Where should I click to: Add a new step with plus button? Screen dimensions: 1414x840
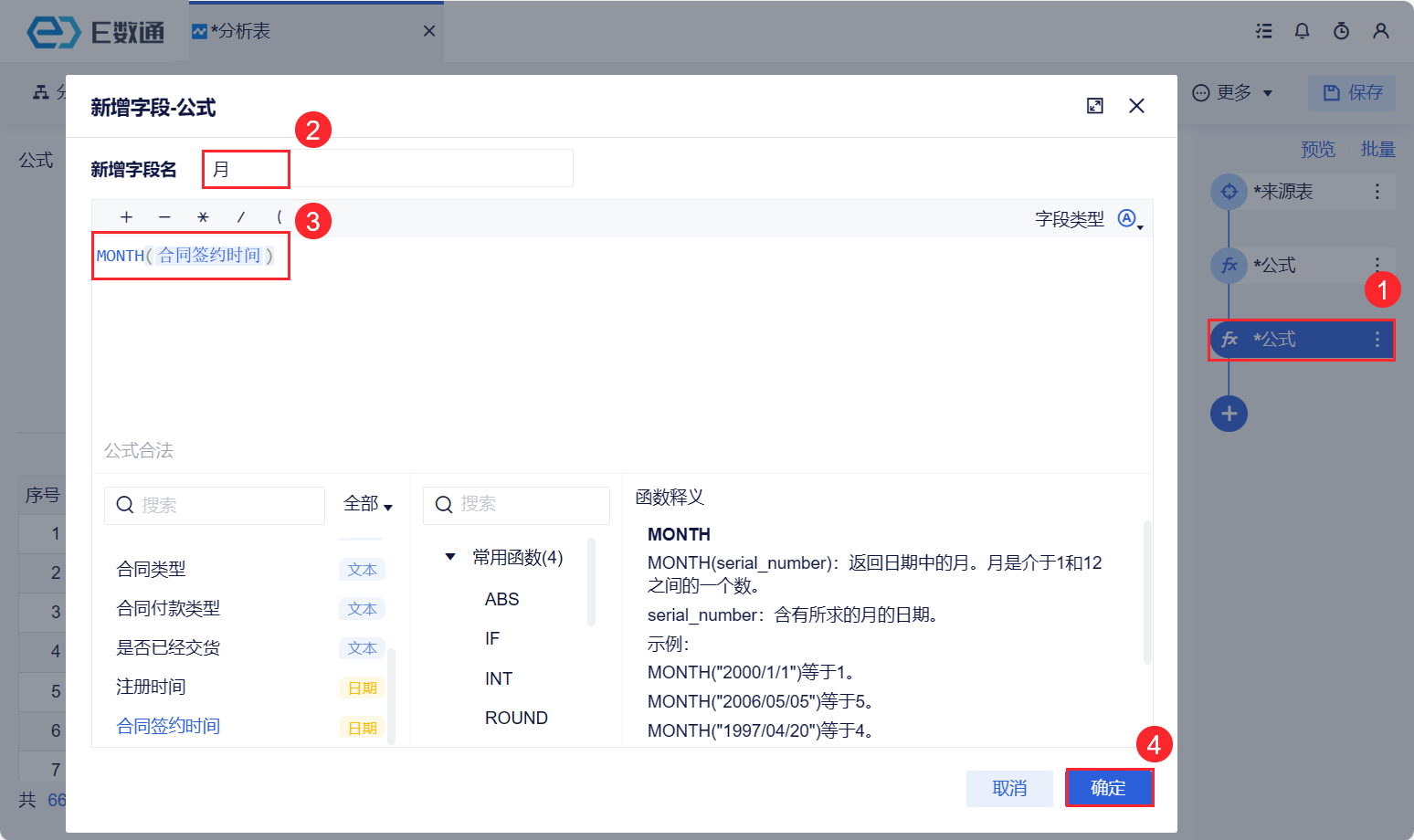pos(1229,414)
